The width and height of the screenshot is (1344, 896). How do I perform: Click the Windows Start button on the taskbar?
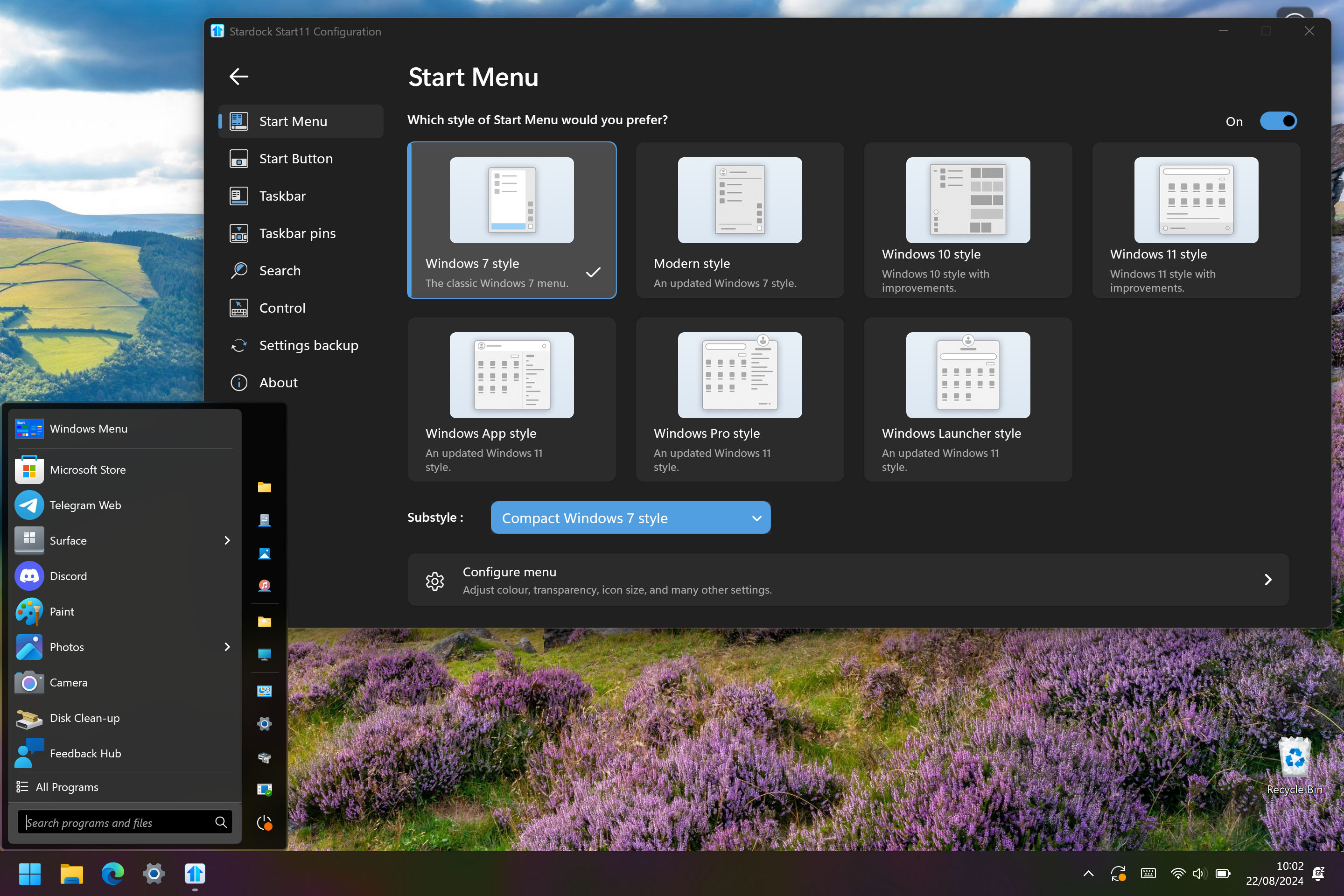(x=30, y=874)
